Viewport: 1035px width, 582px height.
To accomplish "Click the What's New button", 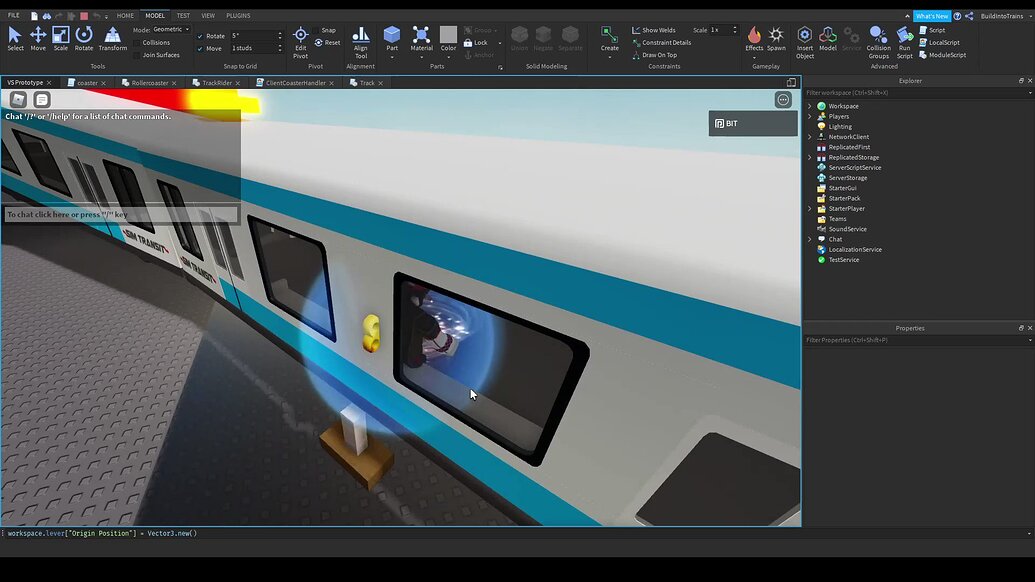I will 932,16.
